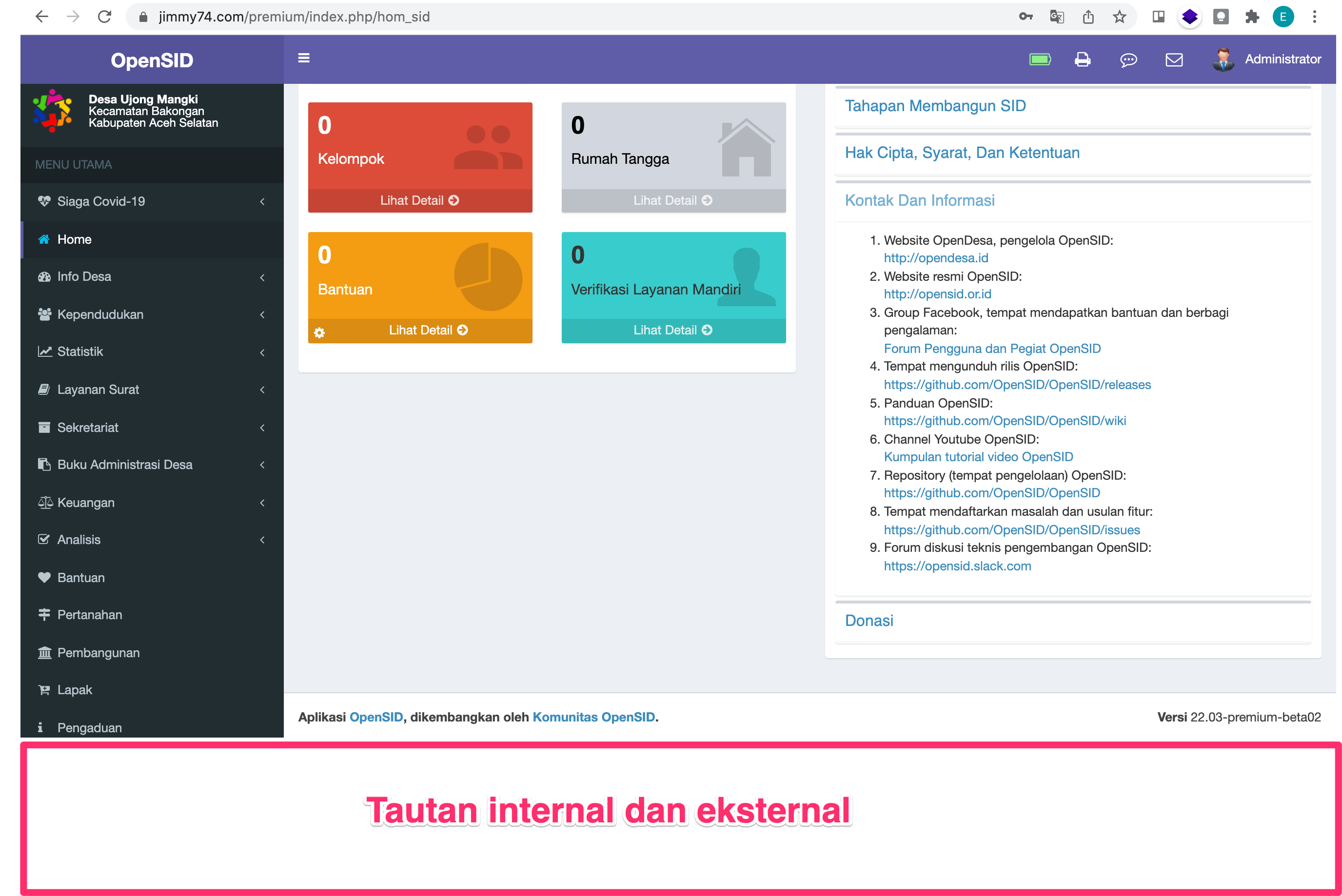Click Lihat Detail on the Kelompok card
The image size is (1342, 896).
(x=420, y=200)
